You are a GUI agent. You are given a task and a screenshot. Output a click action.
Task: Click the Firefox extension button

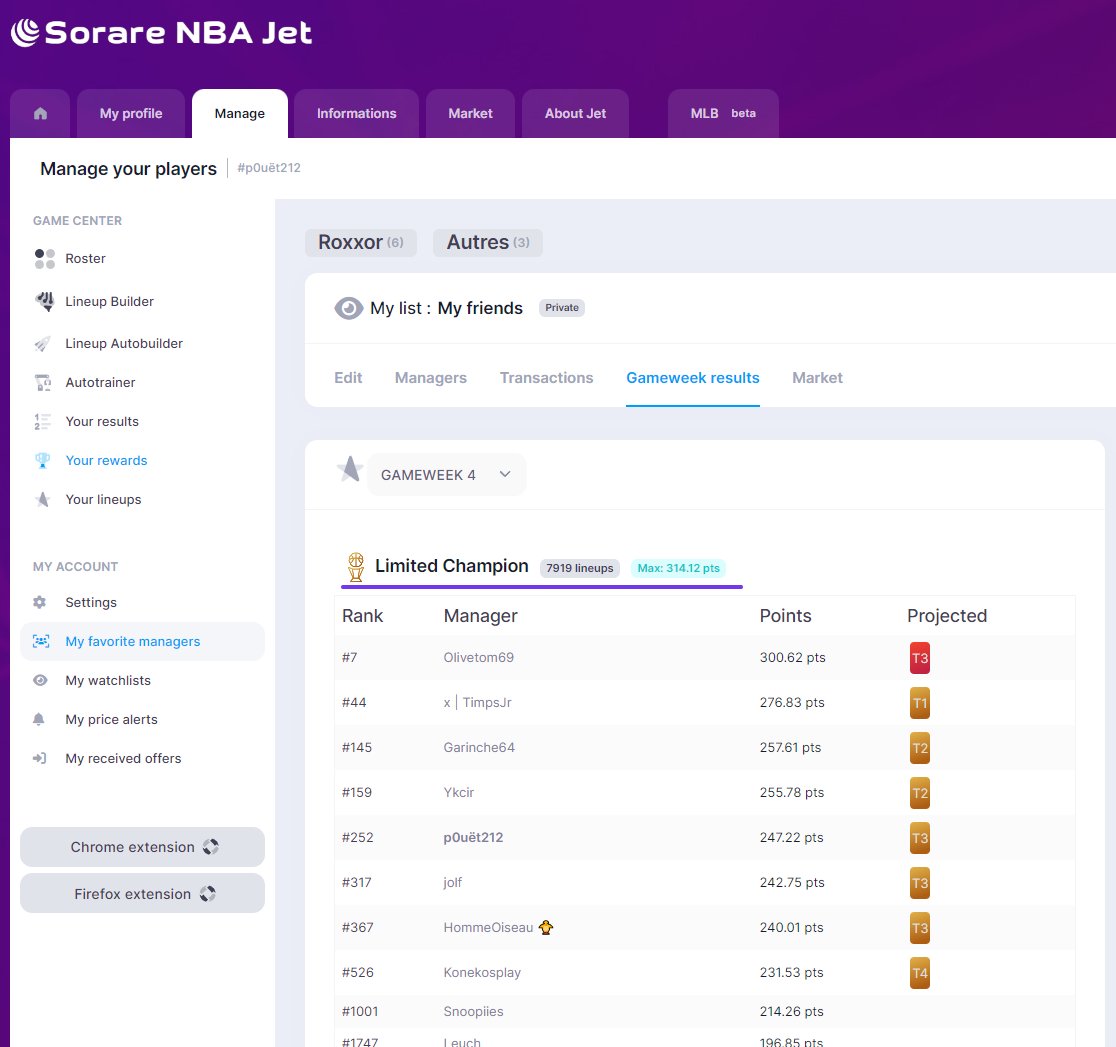[142, 894]
